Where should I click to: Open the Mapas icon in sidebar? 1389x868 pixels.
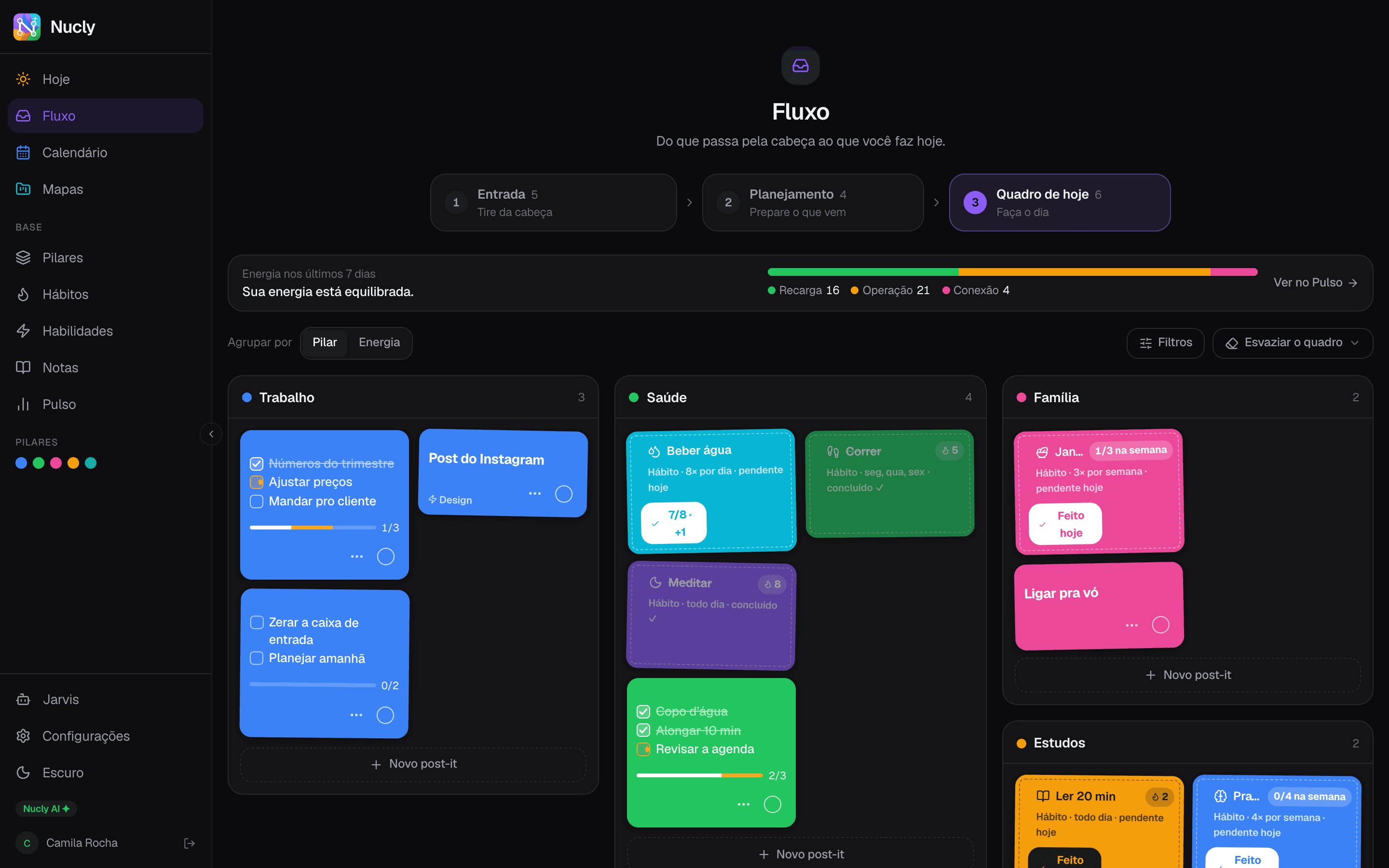(23, 189)
